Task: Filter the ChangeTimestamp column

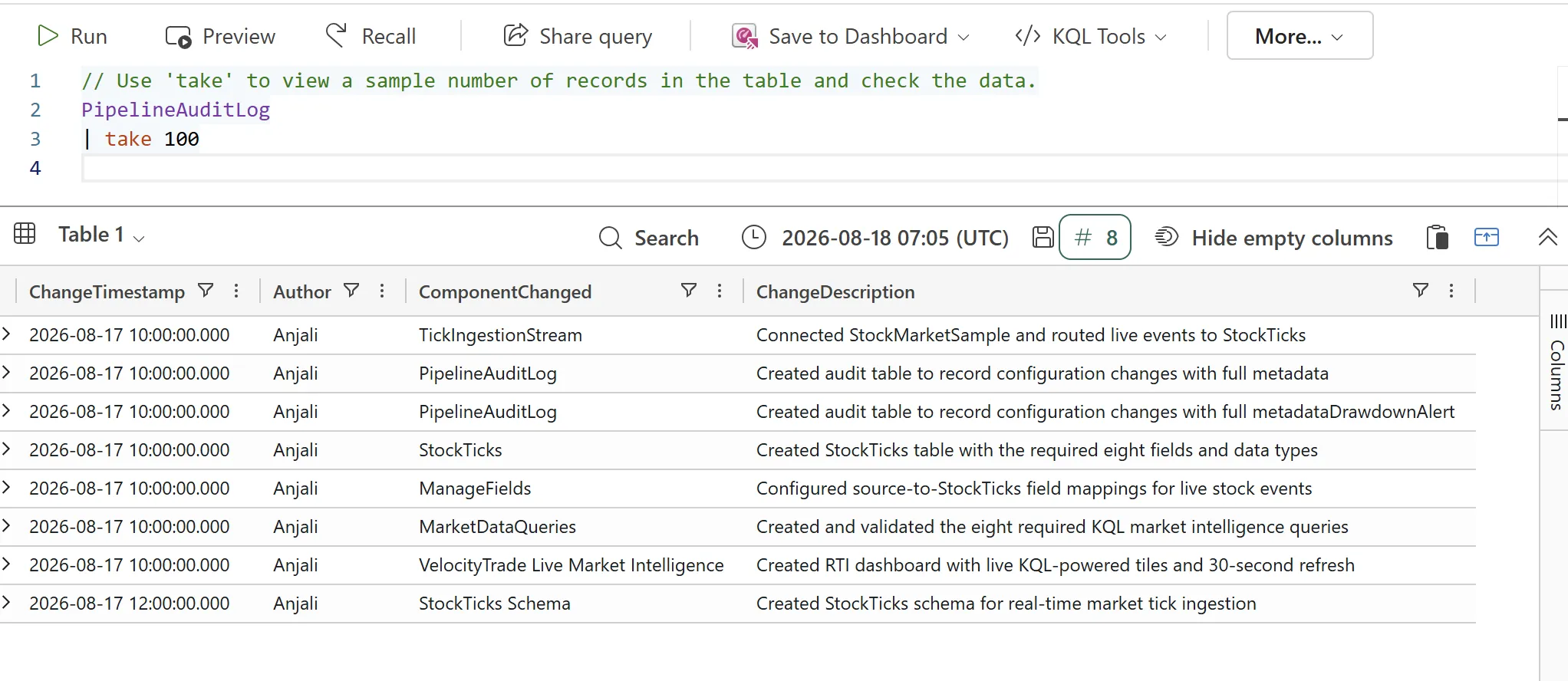Action: 206,291
